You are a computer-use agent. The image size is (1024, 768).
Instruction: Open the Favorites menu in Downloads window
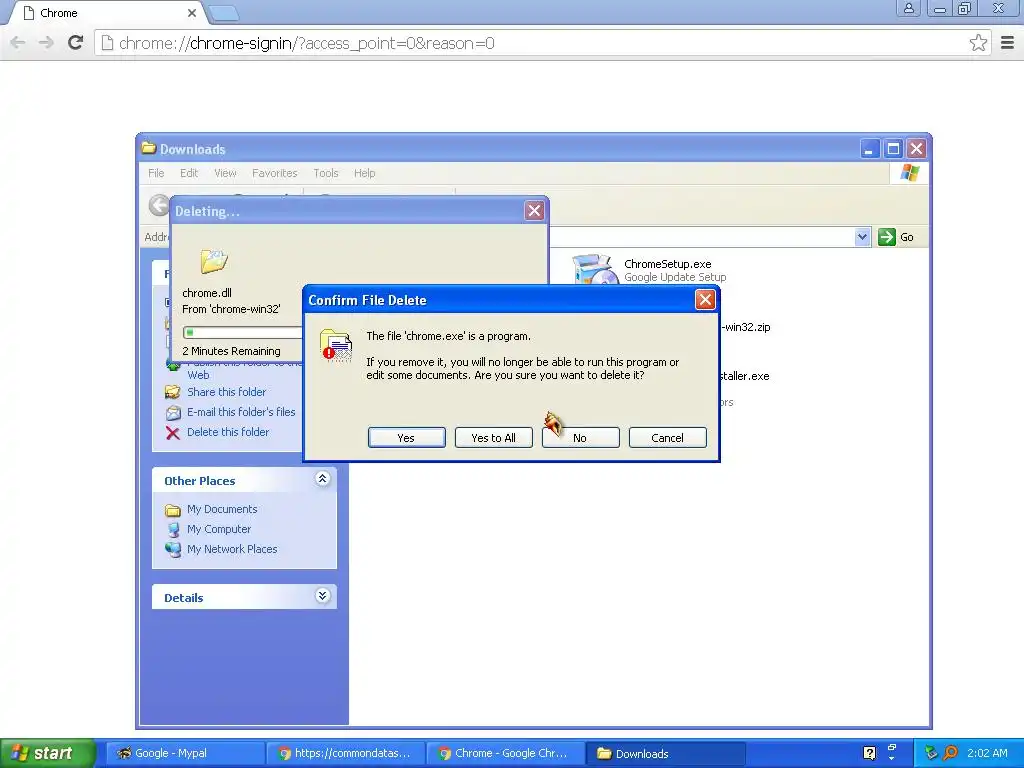coord(274,173)
